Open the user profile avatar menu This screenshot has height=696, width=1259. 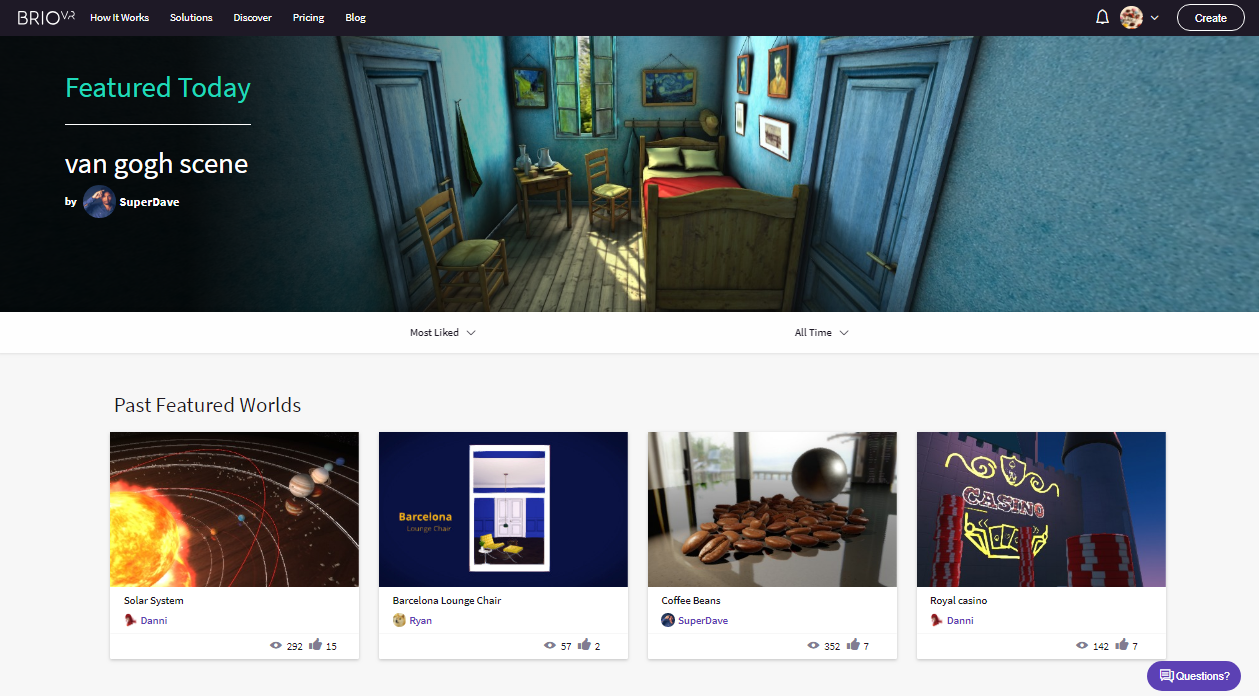tap(1131, 17)
